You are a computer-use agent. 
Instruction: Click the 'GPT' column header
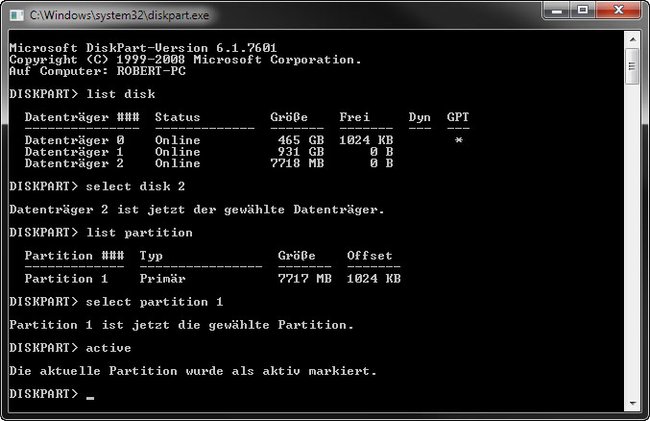tap(458, 117)
